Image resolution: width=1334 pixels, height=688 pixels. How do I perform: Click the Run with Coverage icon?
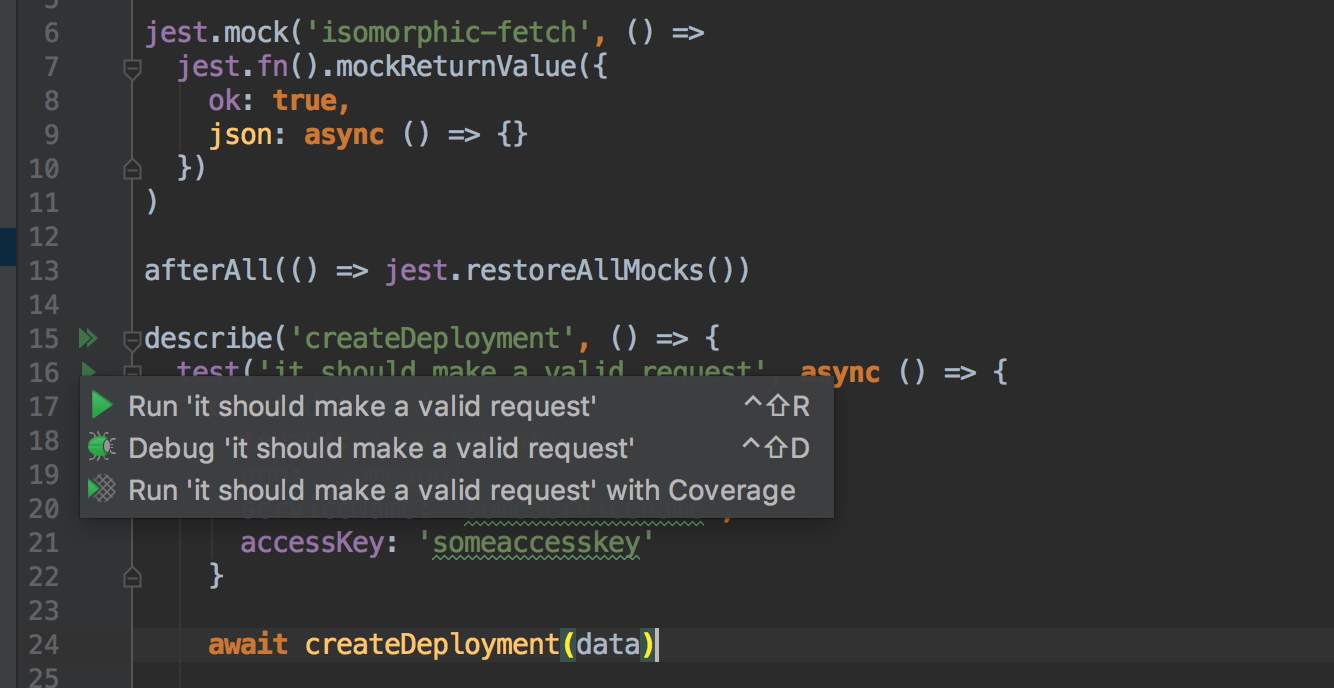pyautogui.click(x=102, y=490)
